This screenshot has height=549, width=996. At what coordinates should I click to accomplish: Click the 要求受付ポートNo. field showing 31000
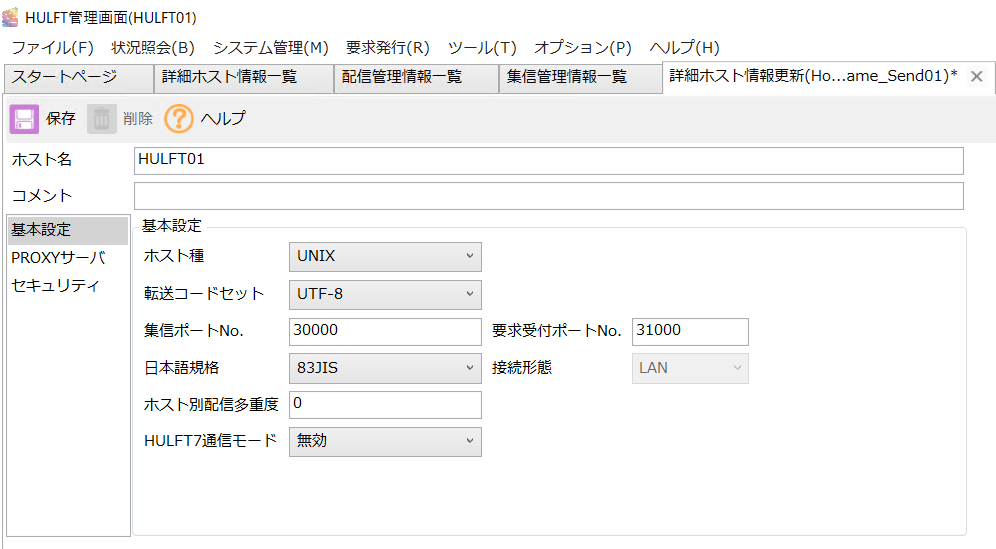(x=690, y=332)
